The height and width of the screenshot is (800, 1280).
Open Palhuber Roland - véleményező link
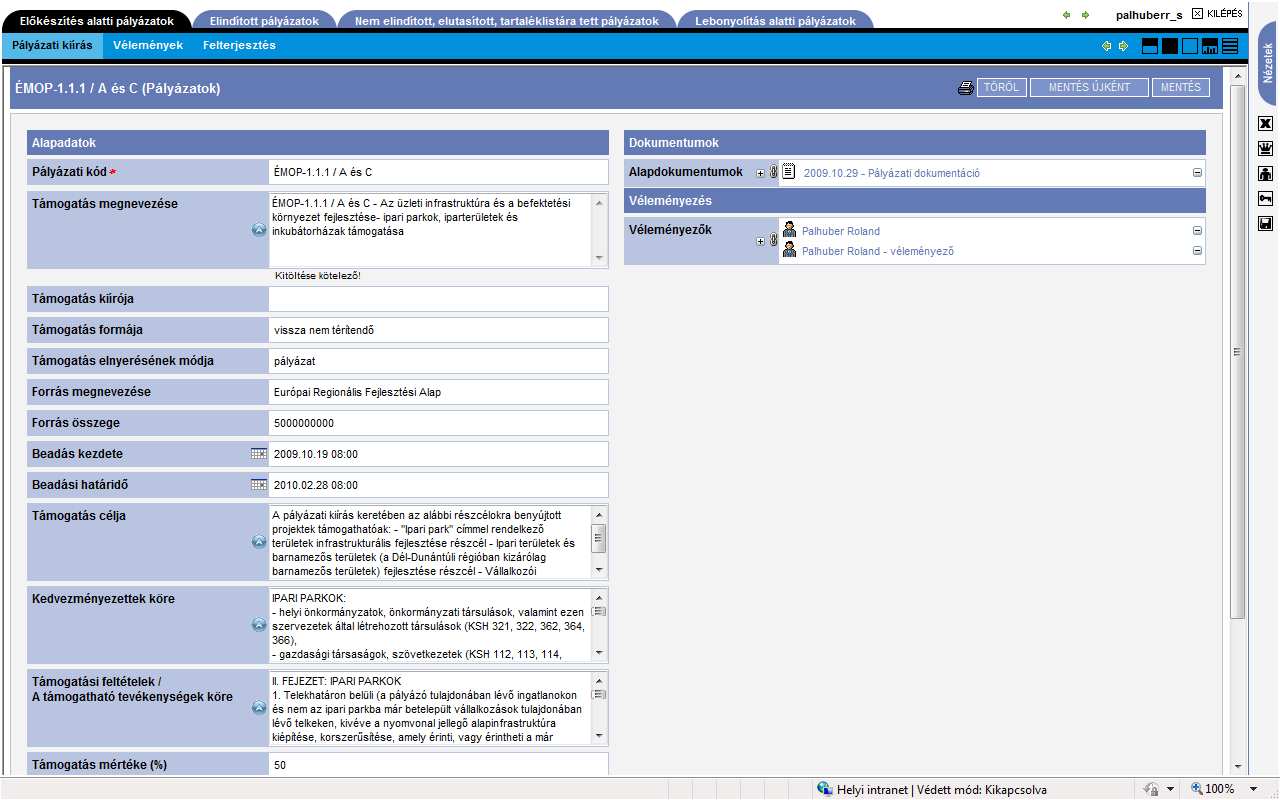tap(878, 251)
